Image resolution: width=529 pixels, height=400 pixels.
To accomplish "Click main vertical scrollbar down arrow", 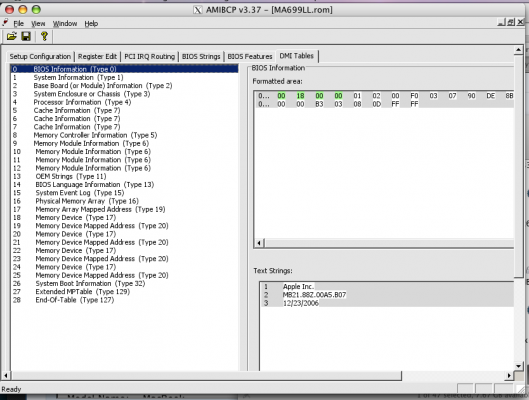I will click(x=518, y=366).
